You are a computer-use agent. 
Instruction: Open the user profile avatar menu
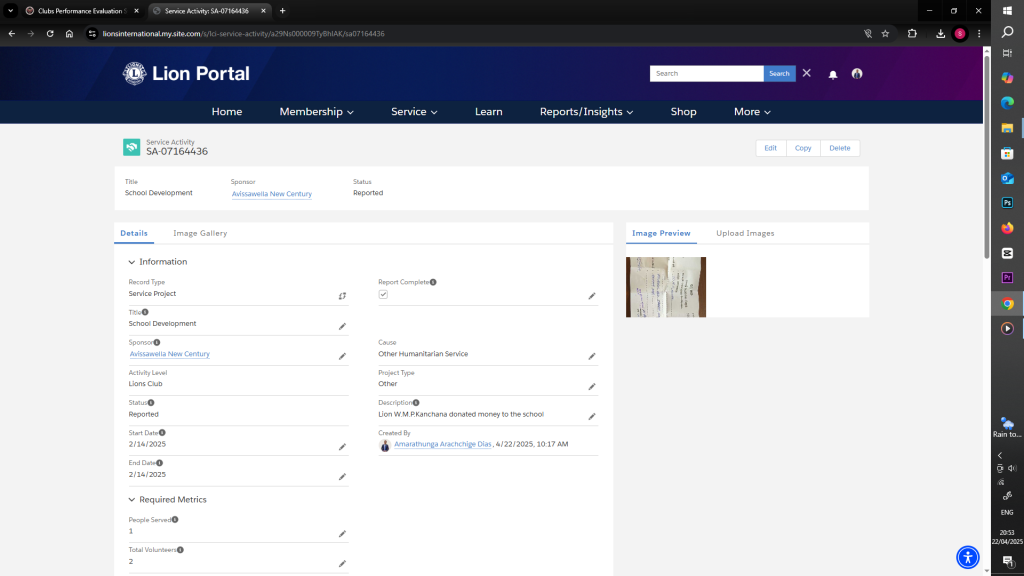click(x=857, y=74)
